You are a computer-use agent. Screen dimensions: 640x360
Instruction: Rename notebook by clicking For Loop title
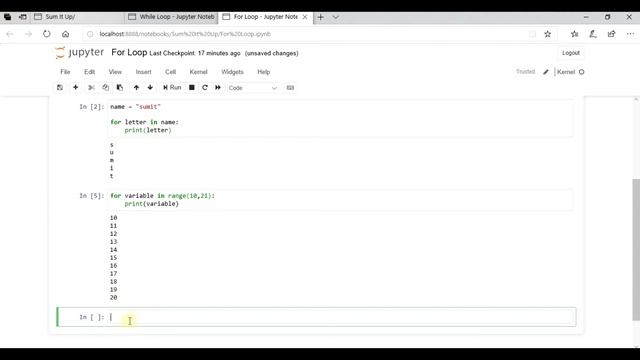tap(129, 52)
